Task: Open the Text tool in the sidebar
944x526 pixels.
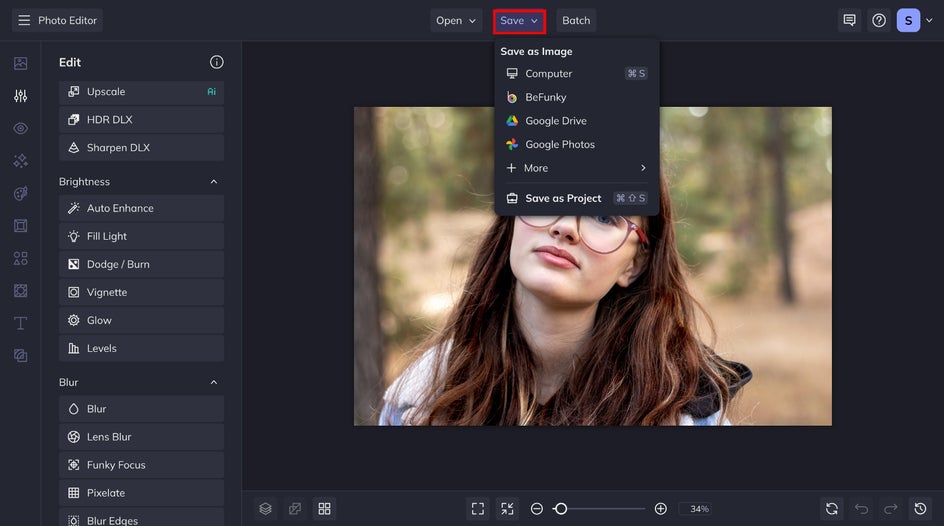Action: (20, 323)
